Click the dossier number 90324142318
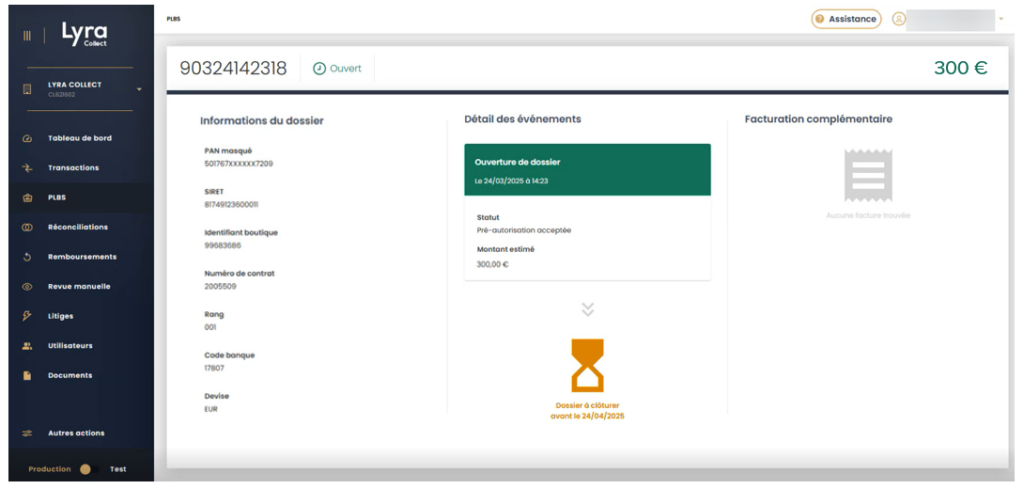1024x489 pixels. point(233,69)
